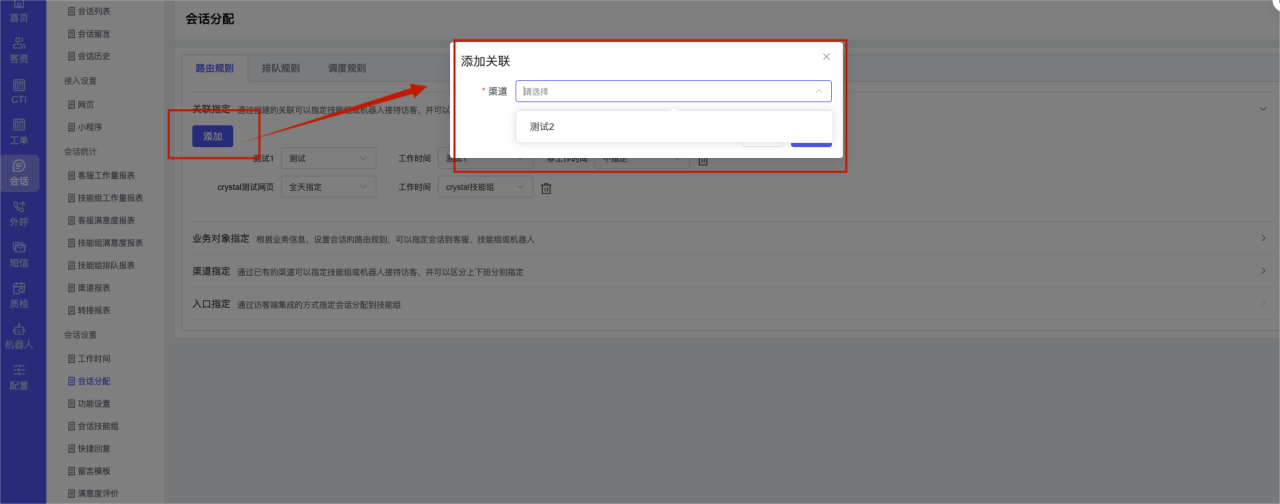Image resolution: width=1280 pixels, height=504 pixels.
Task: Open the 全天指定 dropdown
Action: [328, 187]
